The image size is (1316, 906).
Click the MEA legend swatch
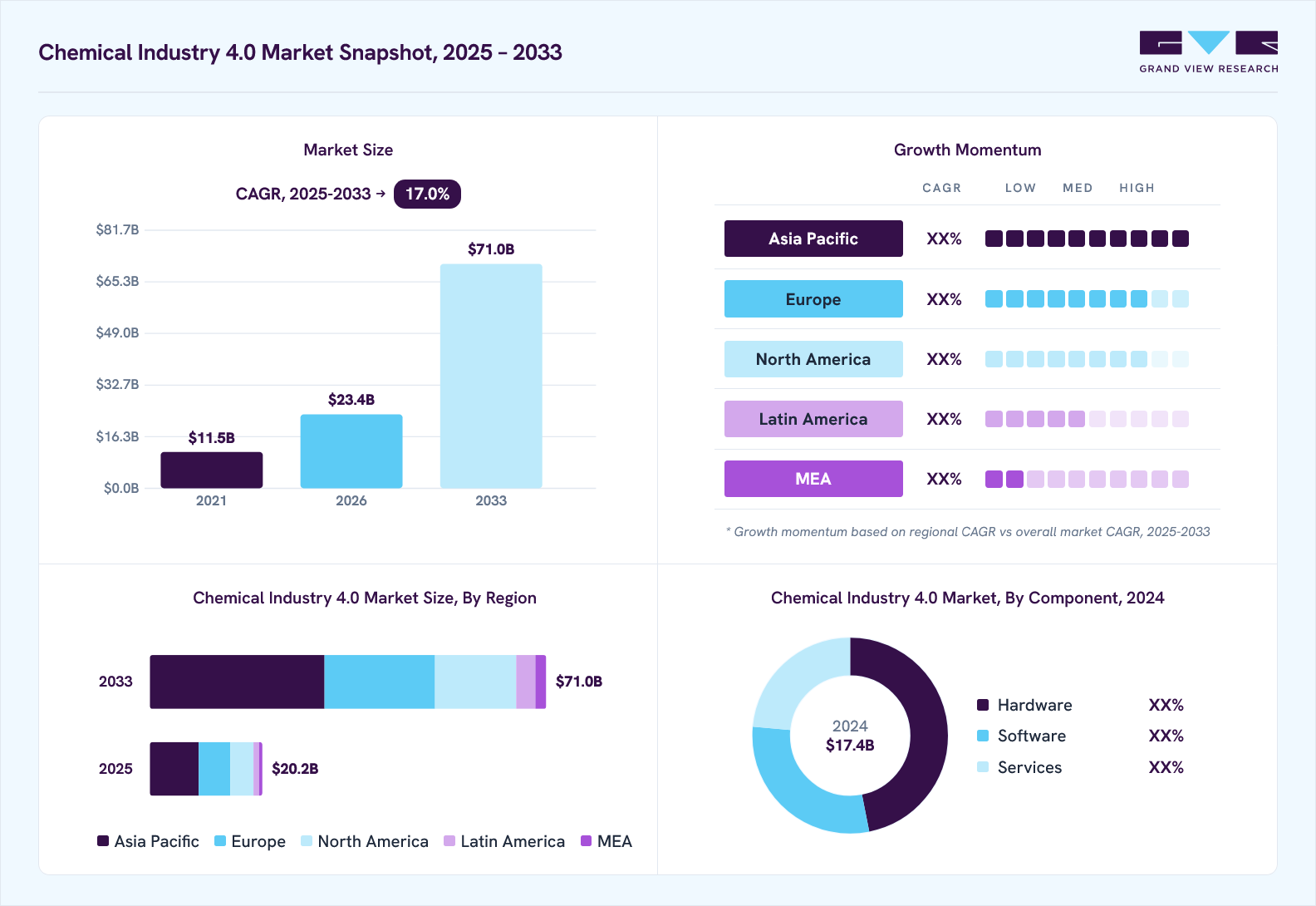tap(587, 841)
